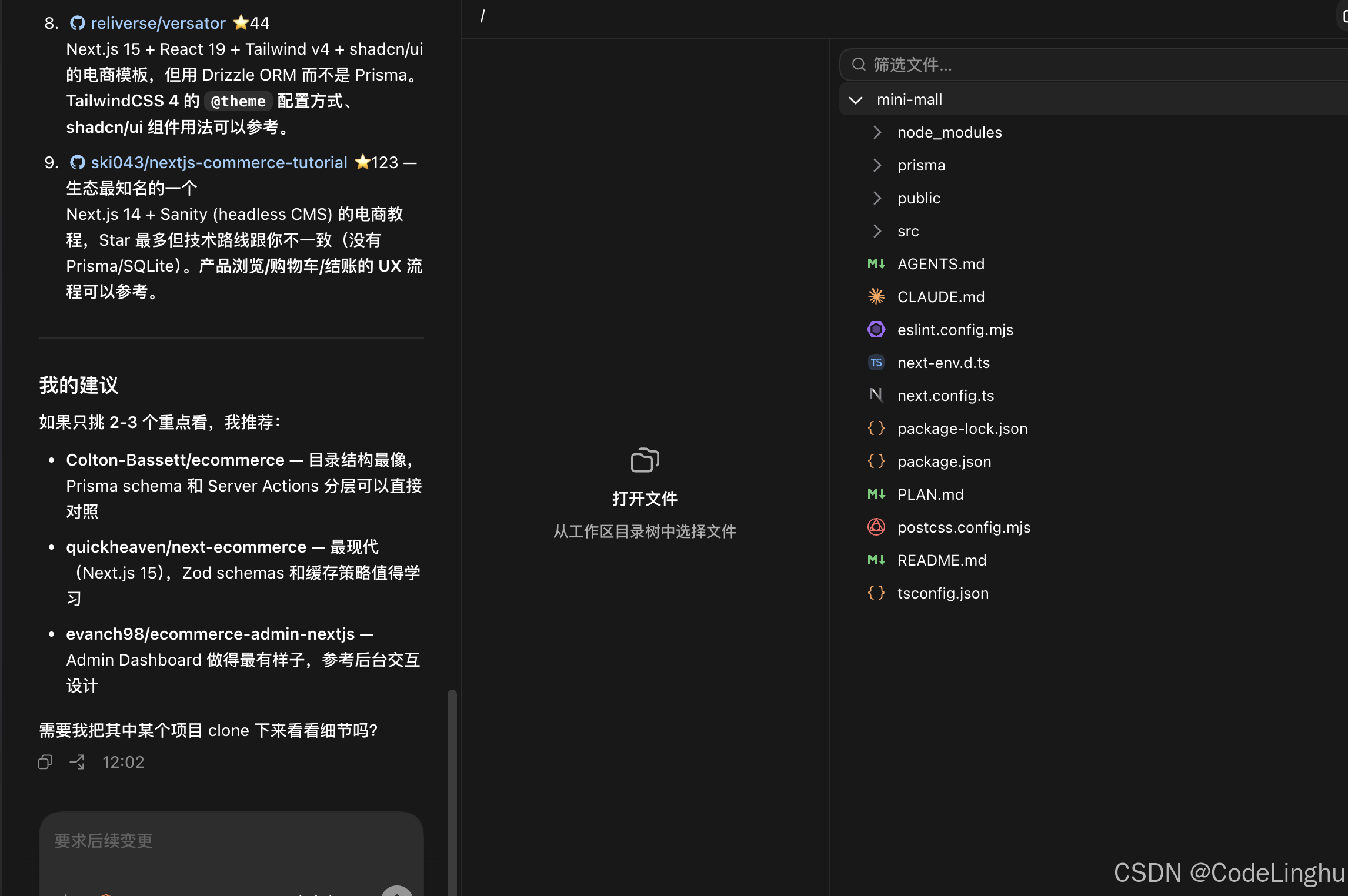Click markdown icon for README.md
1348x896 pixels.
(876, 560)
